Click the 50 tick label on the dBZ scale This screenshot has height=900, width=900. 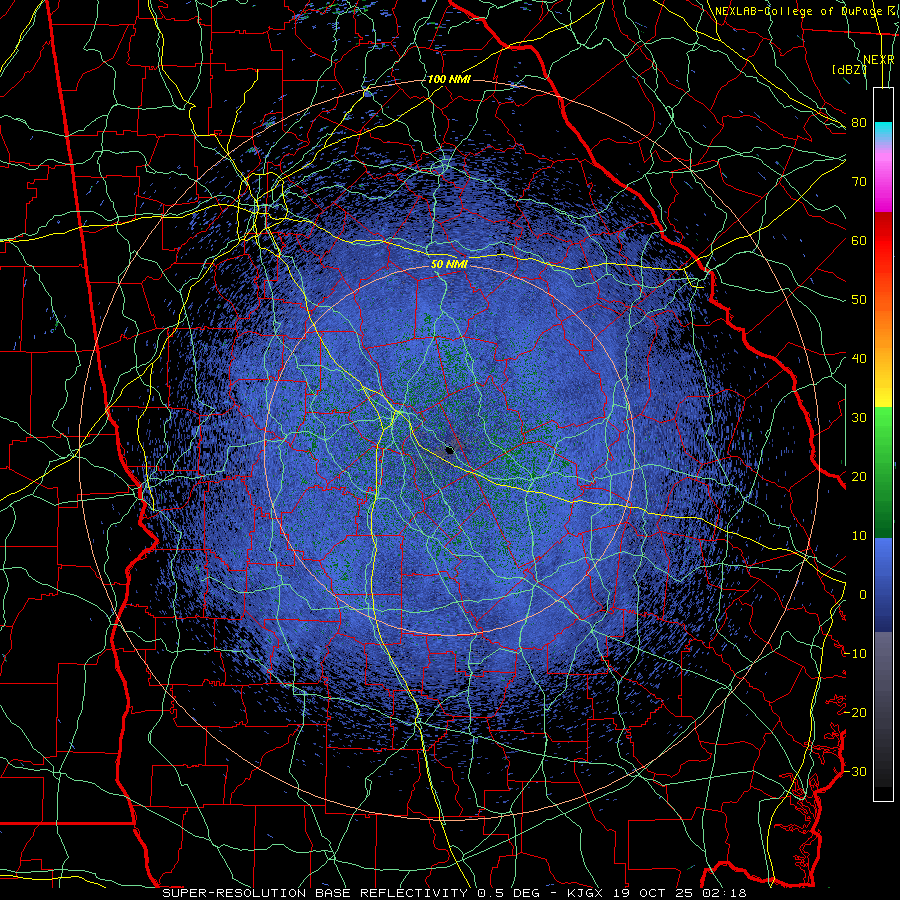(859, 300)
